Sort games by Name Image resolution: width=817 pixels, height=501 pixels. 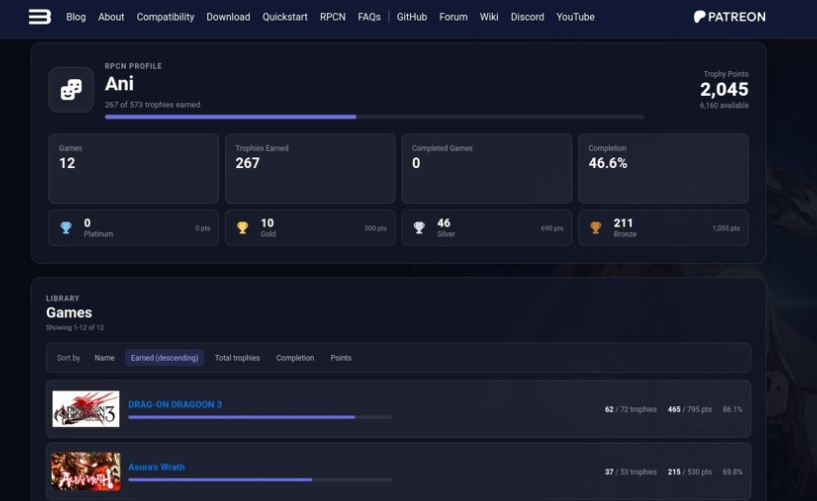pyautogui.click(x=104, y=358)
